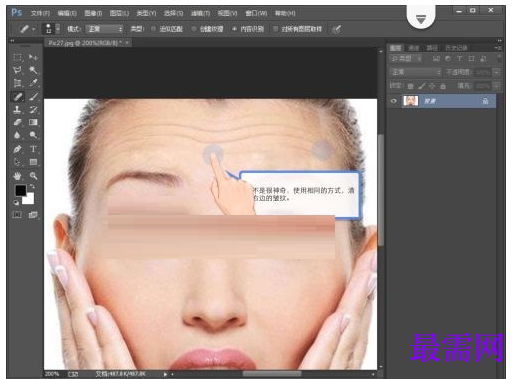Select the Clone Stamp tool
The height and width of the screenshot is (379, 522).
[x=18, y=109]
